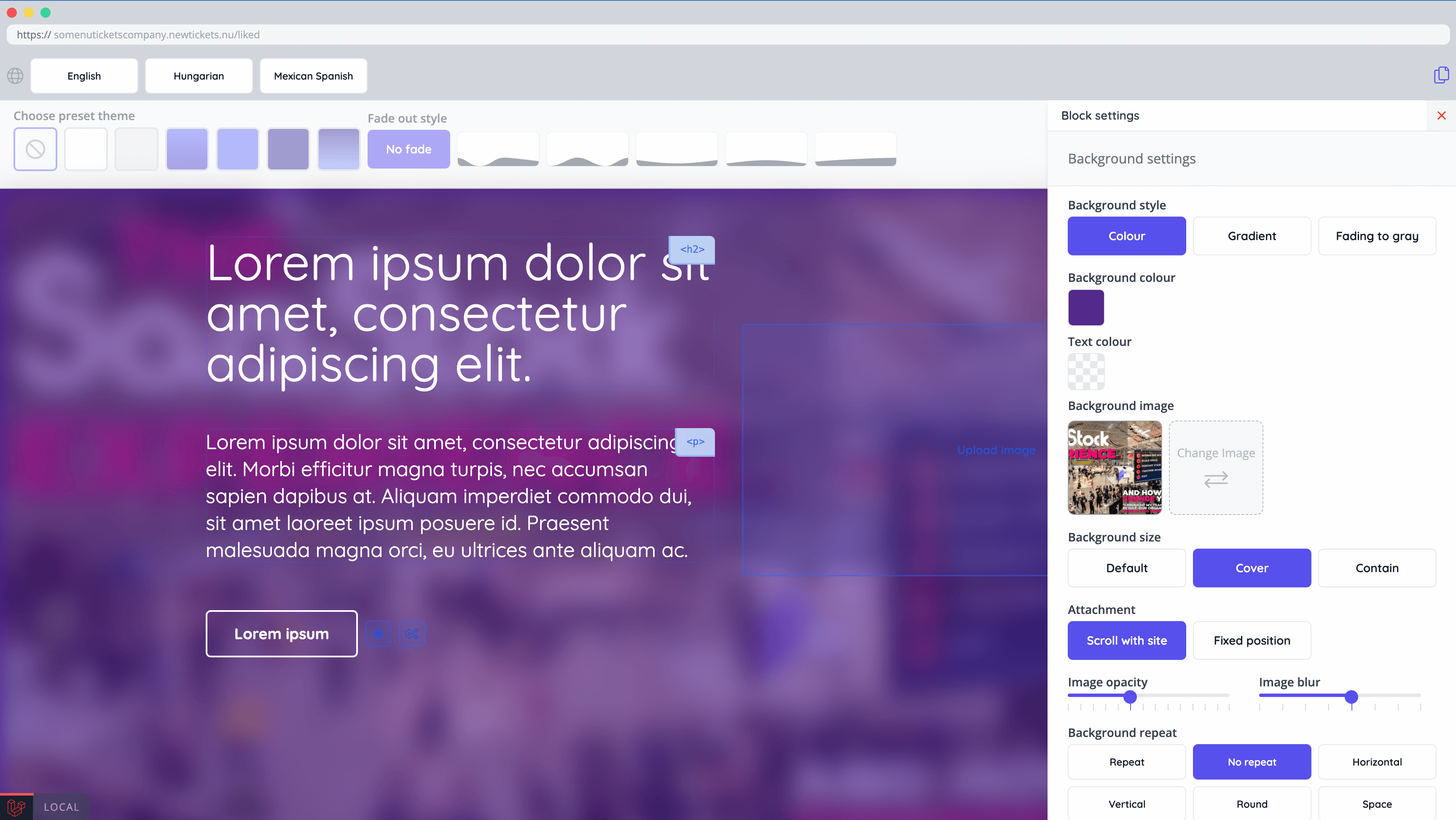The image size is (1456, 820).
Task: Close the Block settings panel
Action: [x=1441, y=115]
